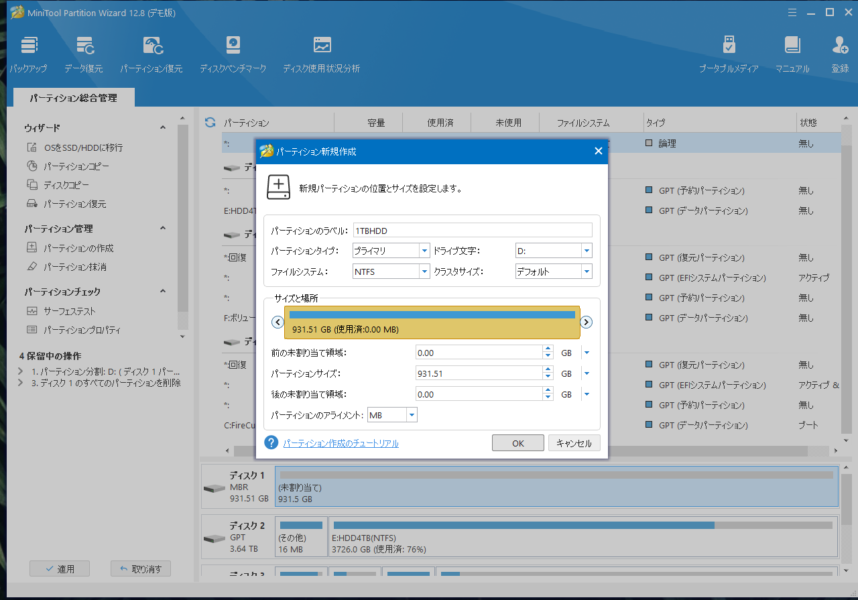Click Undo (取り消す) button
The width and height of the screenshot is (858, 600).
141,569
